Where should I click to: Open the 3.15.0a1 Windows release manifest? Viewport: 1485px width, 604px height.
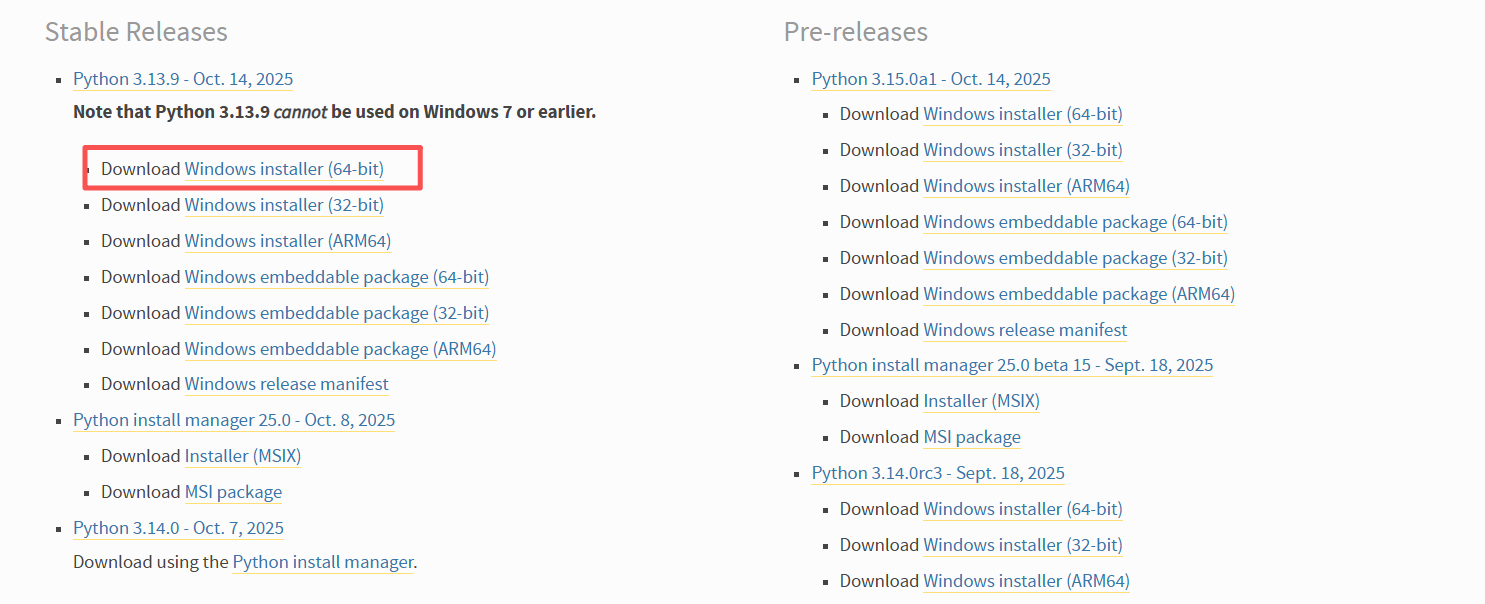1025,330
